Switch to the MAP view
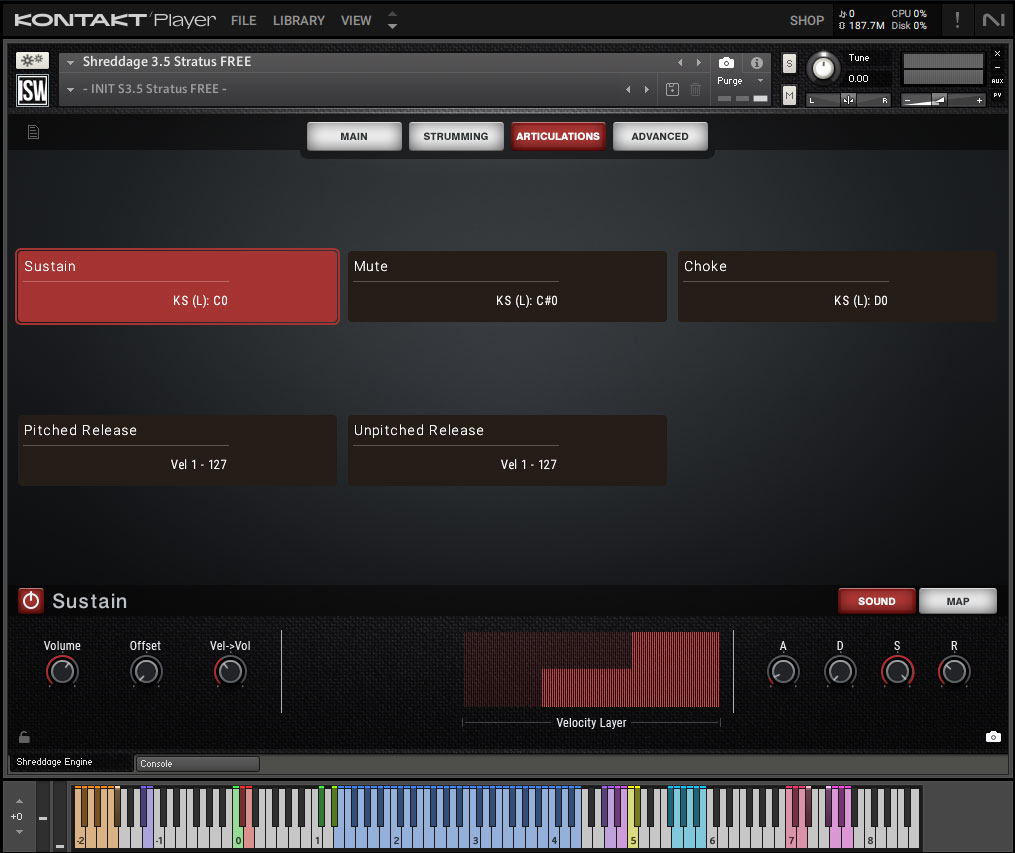Viewport: 1015px width, 853px height. click(x=957, y=601)
